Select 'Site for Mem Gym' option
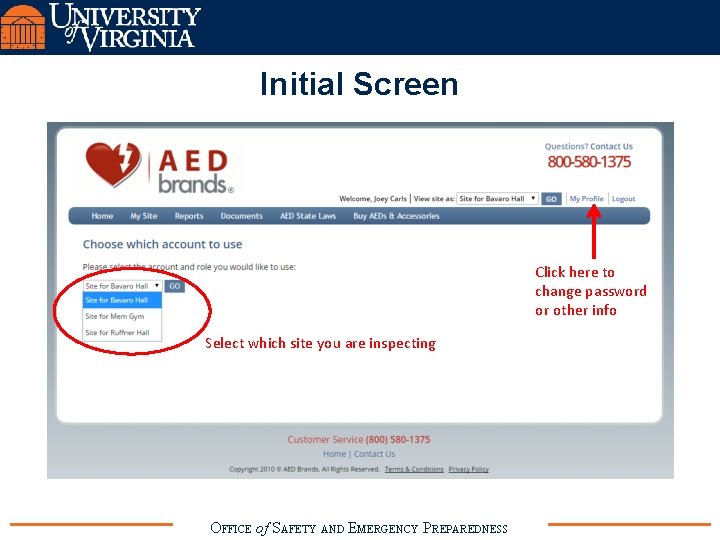The height and width of the screenshot is (540, 720). [x=122, y=316]
